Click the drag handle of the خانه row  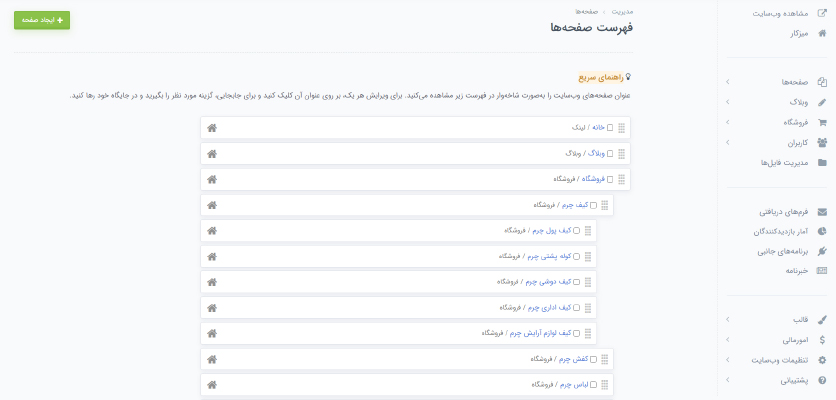621,128
